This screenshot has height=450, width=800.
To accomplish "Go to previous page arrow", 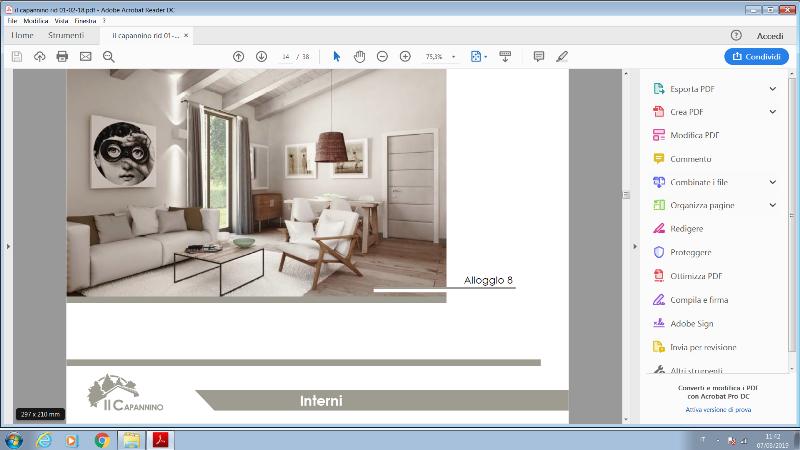I will pos(238,57).
